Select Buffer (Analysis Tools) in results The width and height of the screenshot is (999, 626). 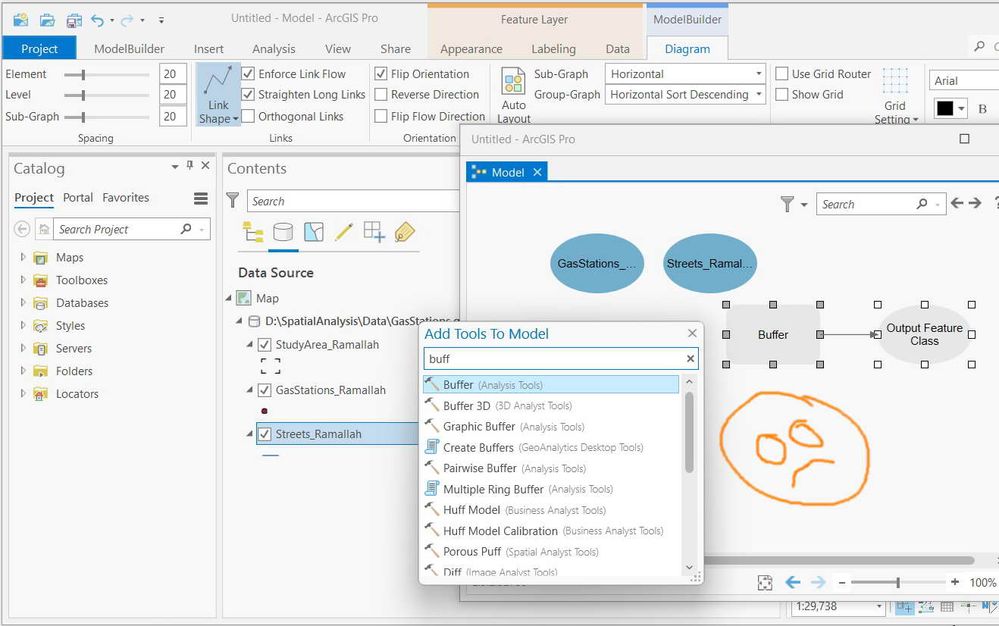[551, 385]
